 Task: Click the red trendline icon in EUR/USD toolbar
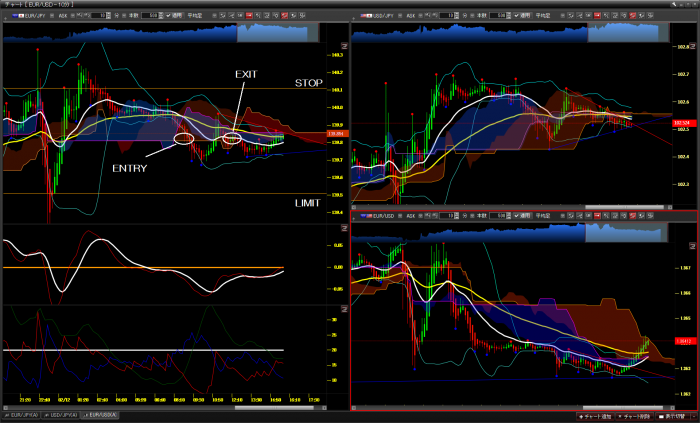tap(633, 216)
